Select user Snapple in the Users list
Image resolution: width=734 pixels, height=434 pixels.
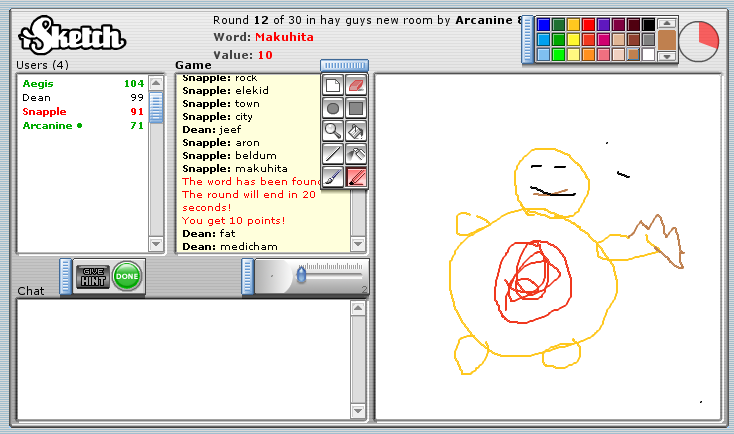click(x=83, y=112)
